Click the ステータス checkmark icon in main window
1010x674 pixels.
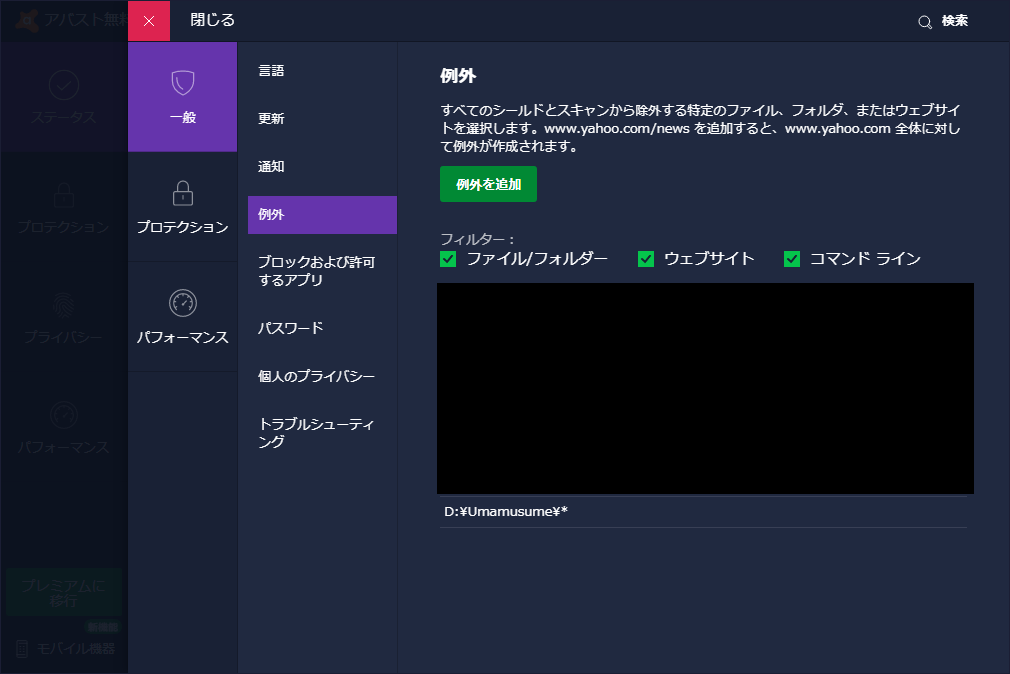point(64,85)
